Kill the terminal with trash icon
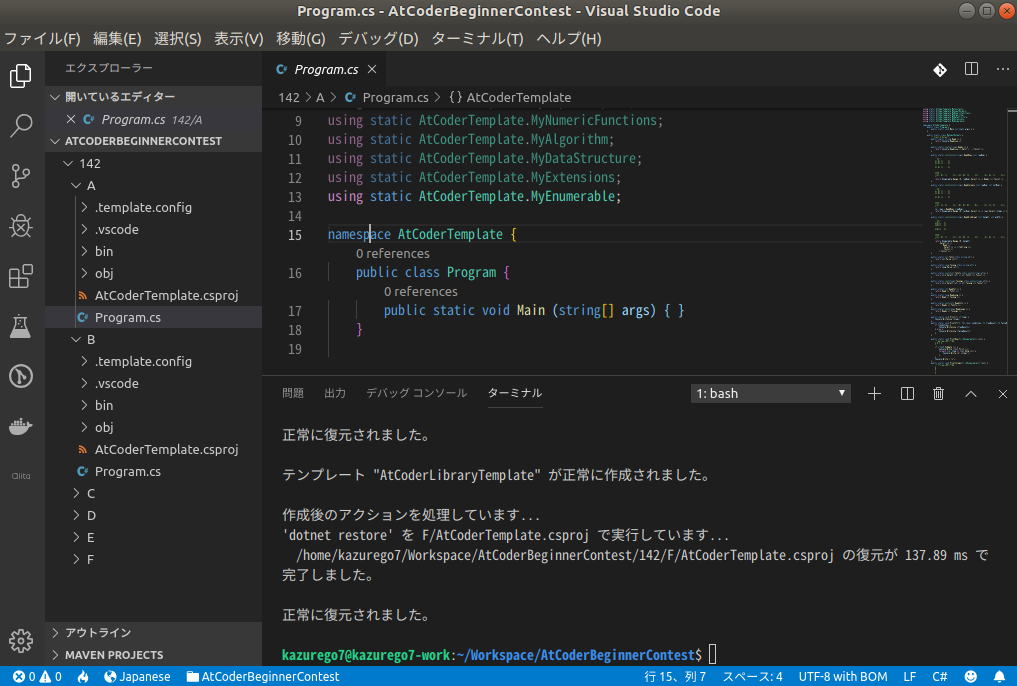 coord(939,394)
